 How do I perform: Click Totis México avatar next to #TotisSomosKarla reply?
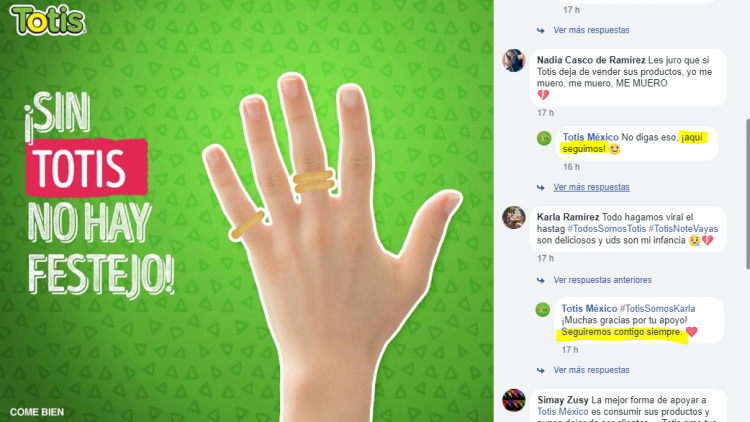coord(542,310)
